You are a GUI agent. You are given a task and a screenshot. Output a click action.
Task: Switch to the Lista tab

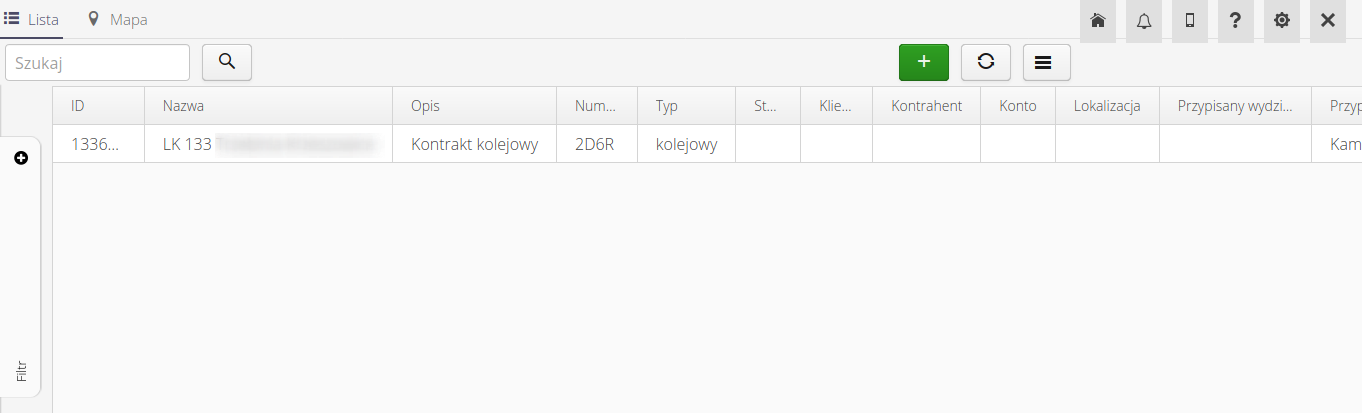[32, 19]
